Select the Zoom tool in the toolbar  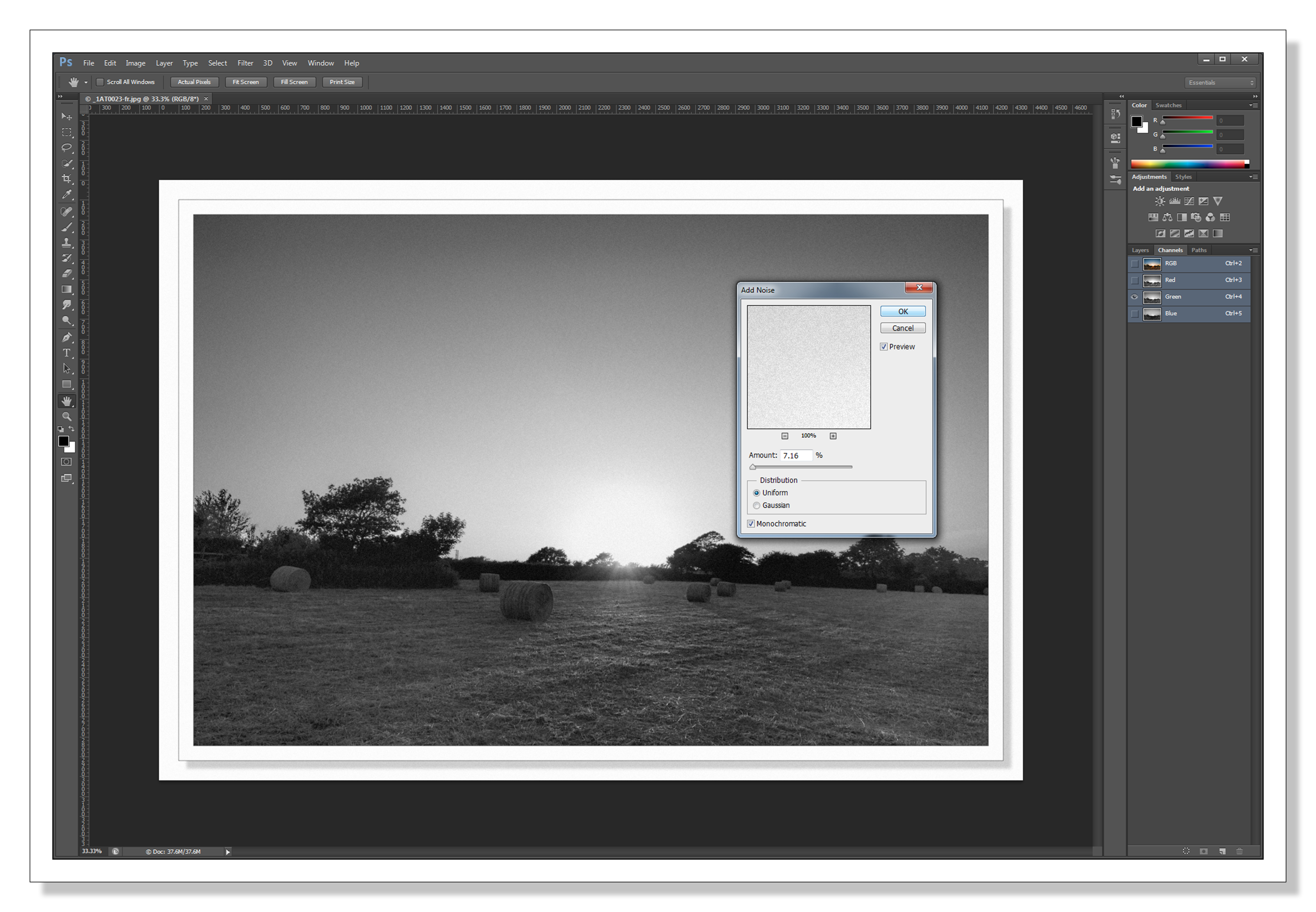[67, 416]
